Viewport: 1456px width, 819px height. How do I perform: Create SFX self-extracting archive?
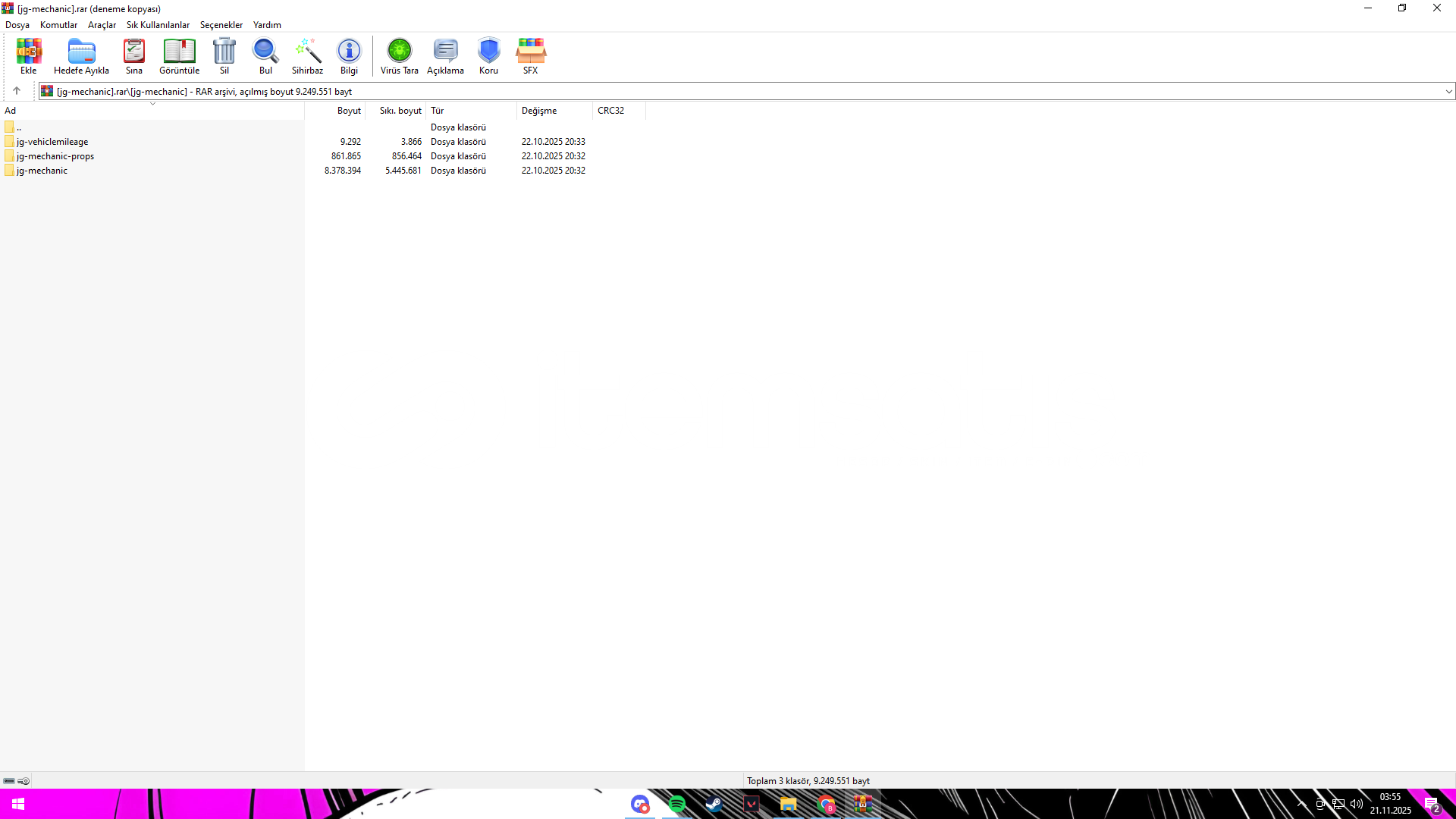point(530,52)
